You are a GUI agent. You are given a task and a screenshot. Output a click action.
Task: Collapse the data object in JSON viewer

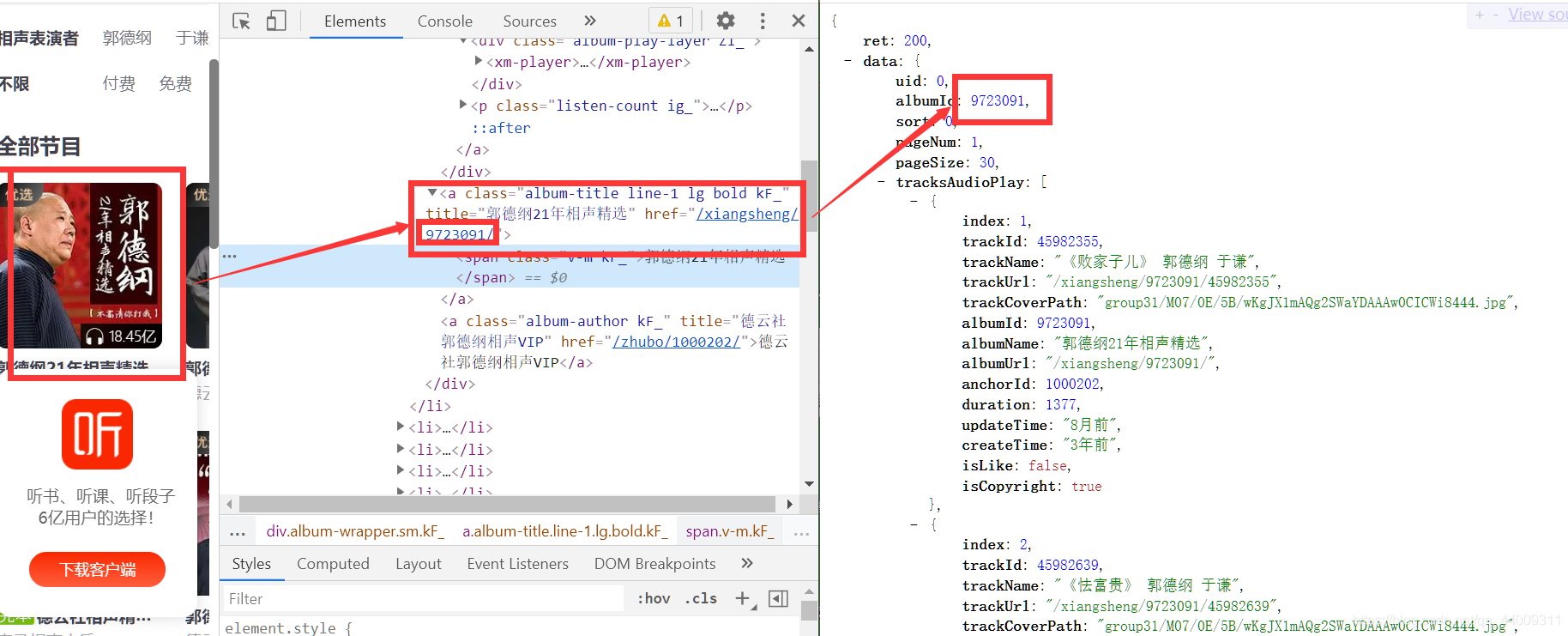point(847,61)
